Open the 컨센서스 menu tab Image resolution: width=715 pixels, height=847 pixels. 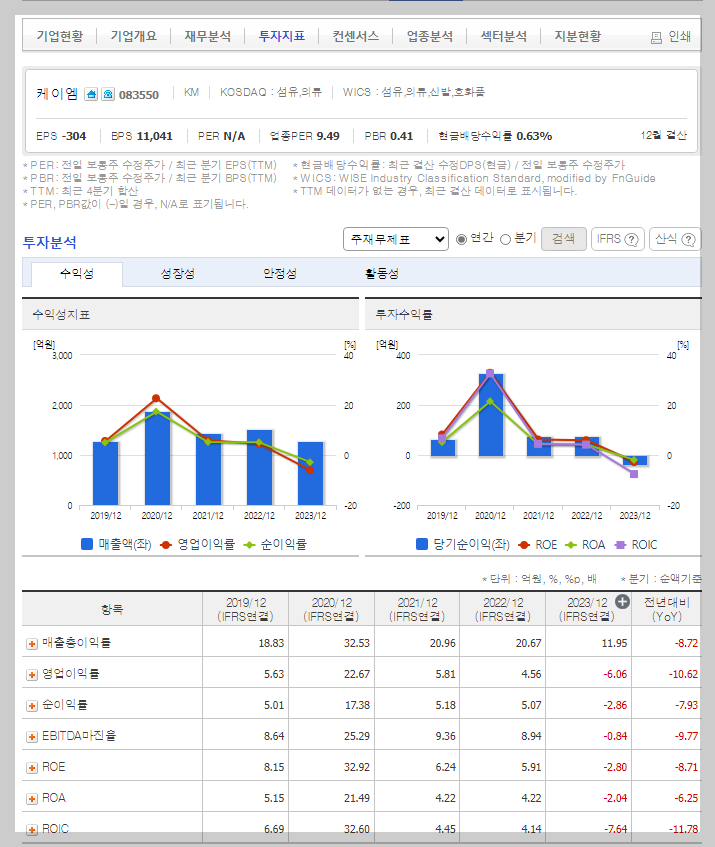355,36
